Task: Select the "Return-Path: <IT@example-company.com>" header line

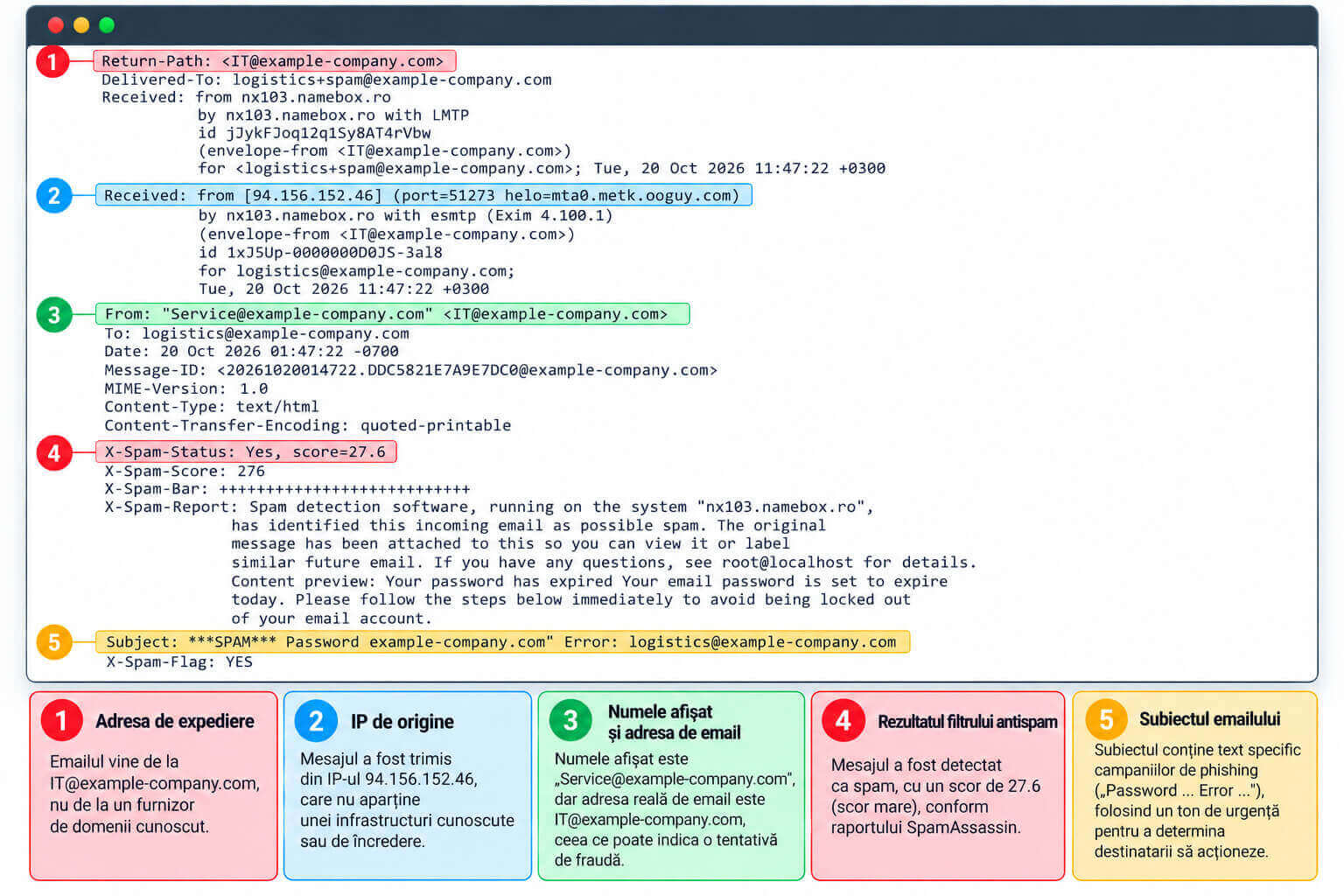Action: click(275, 60)
